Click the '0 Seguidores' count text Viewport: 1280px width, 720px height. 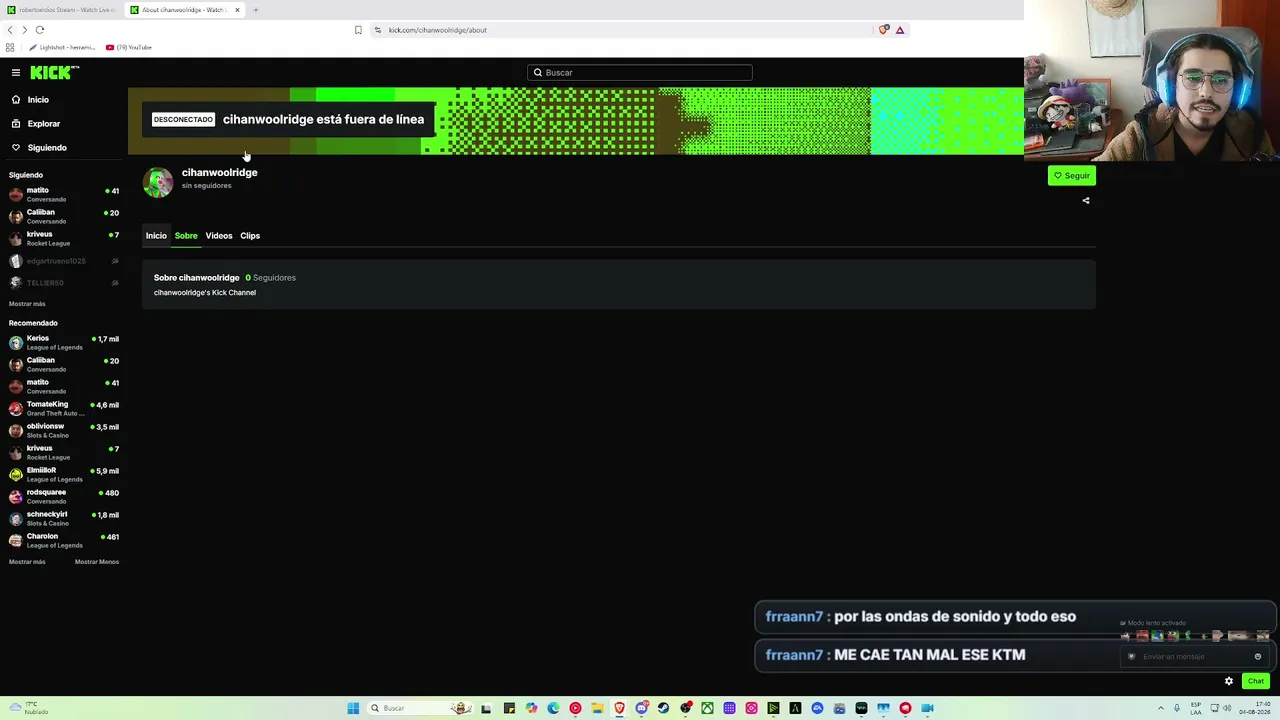tap(270, 277)
